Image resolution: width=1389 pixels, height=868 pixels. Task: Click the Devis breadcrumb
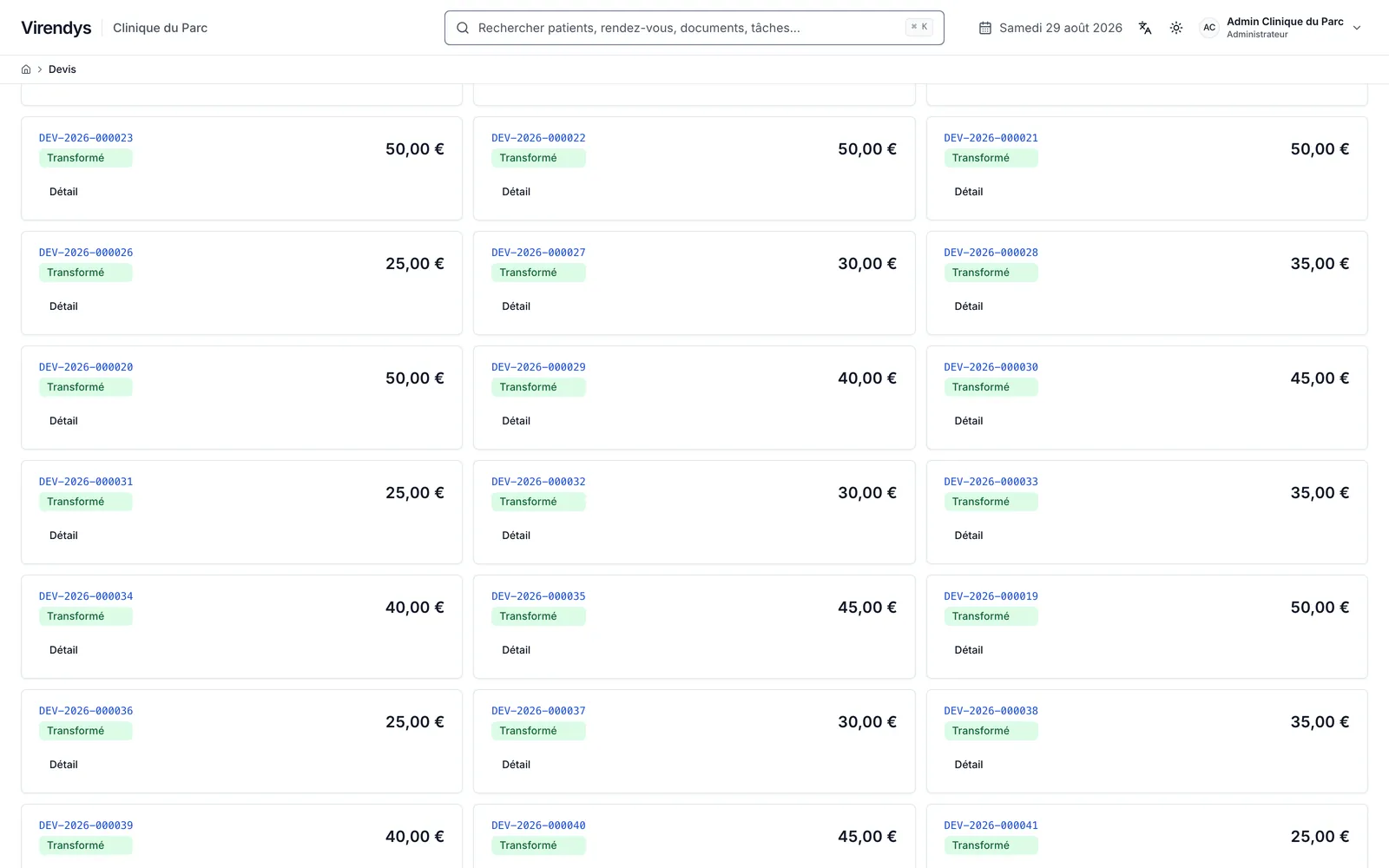pyautogui.click(x=63, y=69)
